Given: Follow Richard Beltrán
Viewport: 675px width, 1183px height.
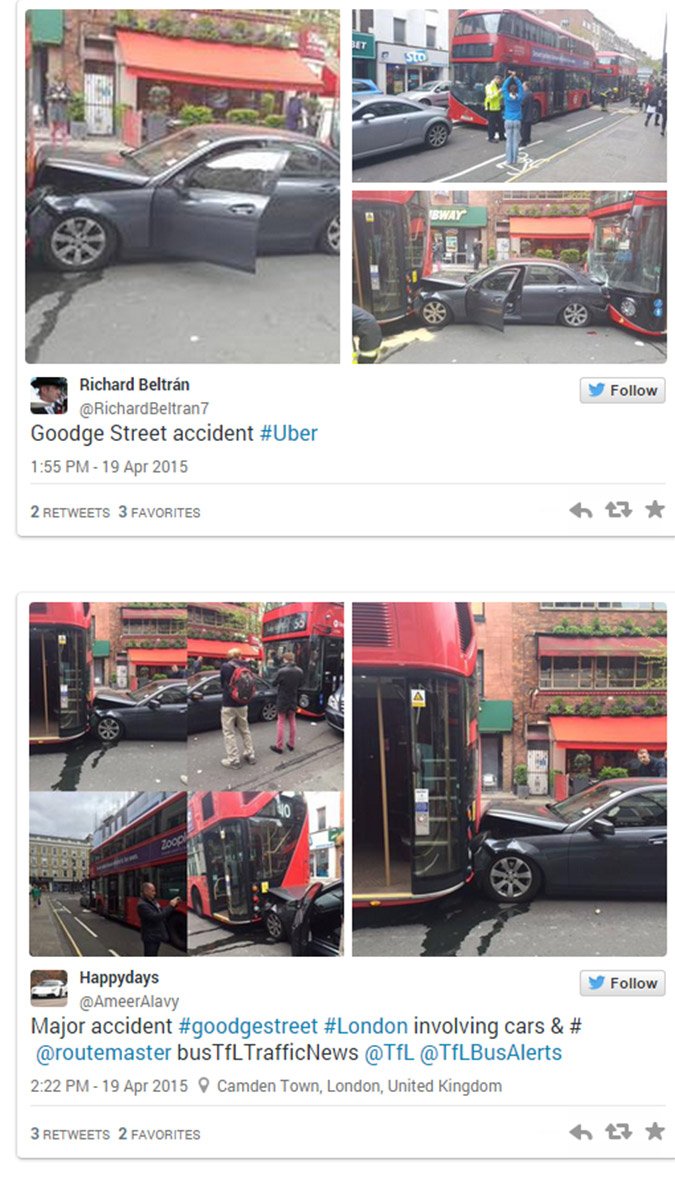Looking at the screenshot, I should tap(623, 390).
